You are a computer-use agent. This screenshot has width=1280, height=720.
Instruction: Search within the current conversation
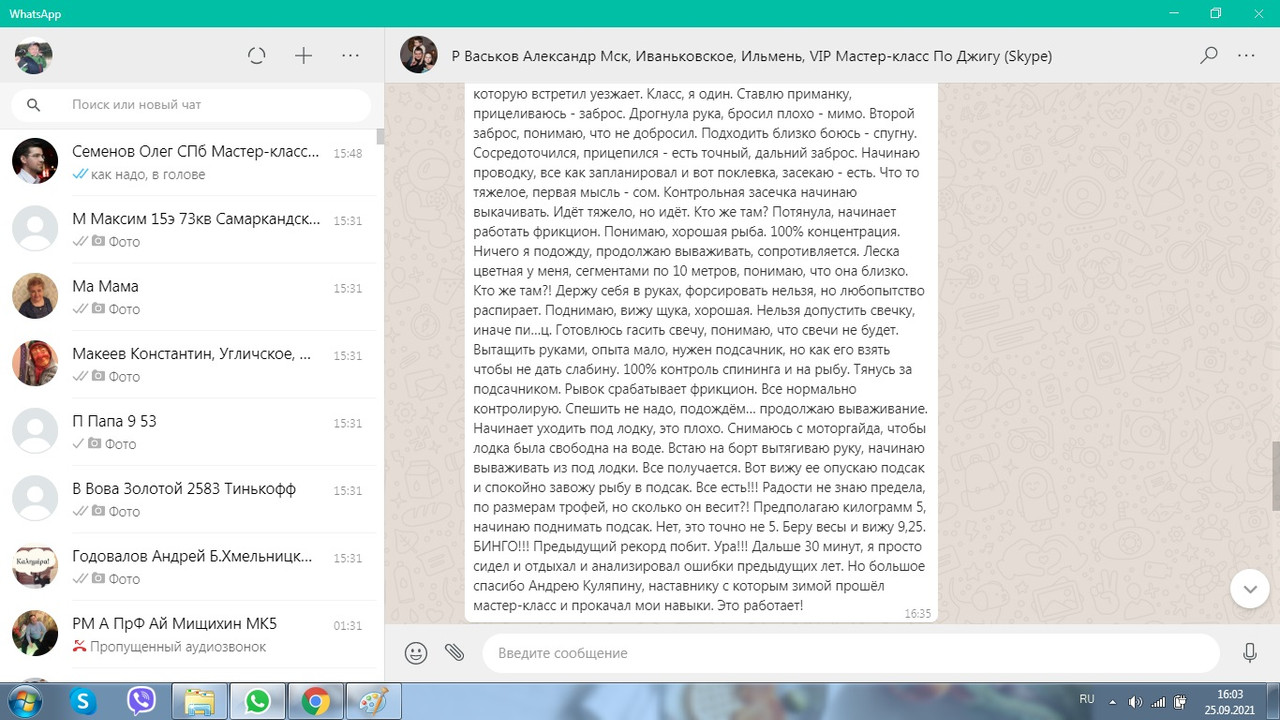pyautogui.click(x=1209, y=56)
